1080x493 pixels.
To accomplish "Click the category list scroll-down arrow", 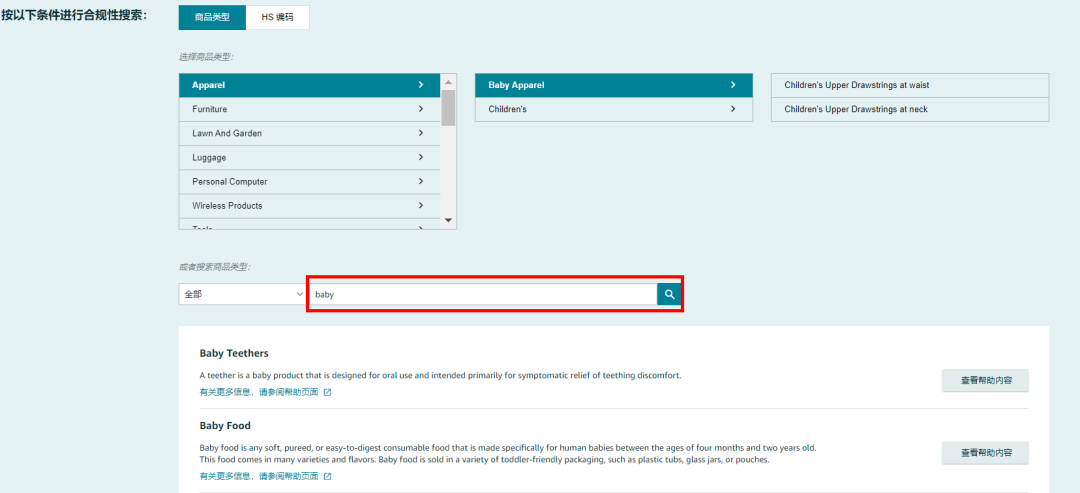I will click(448, 220).
